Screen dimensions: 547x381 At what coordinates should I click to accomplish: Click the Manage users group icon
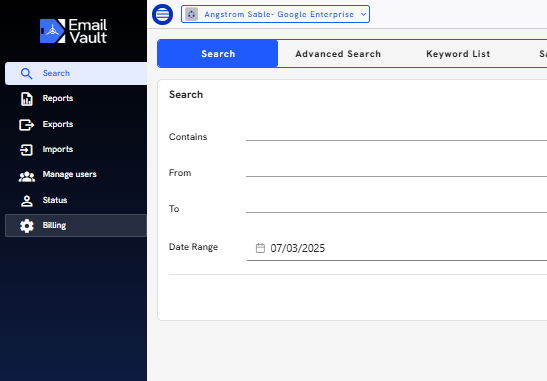click(27, 176)
